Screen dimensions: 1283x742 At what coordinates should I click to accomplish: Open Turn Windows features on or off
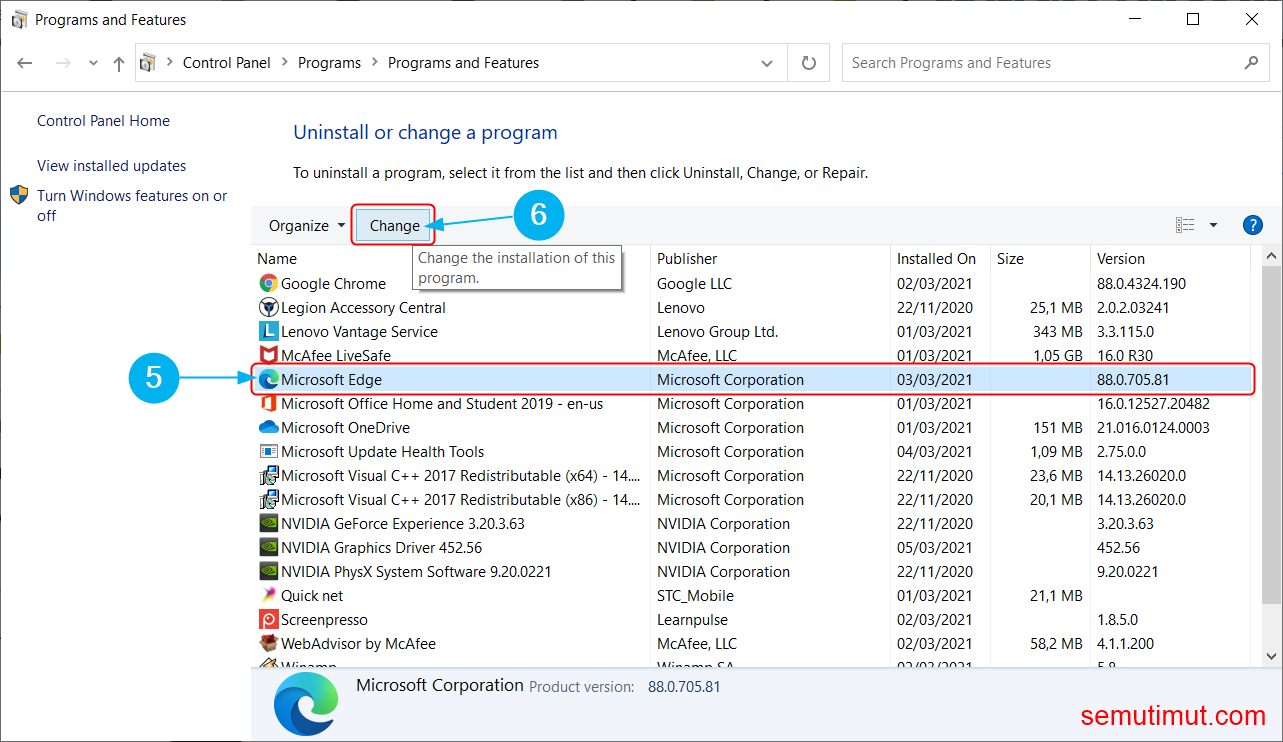click(132, 205)
